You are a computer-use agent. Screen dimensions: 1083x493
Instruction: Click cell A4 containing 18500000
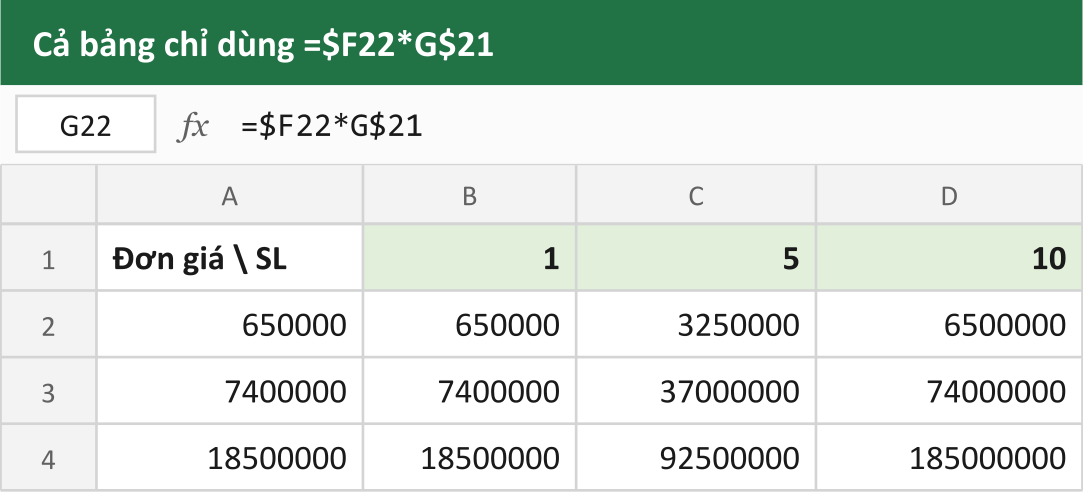(229, 457)
